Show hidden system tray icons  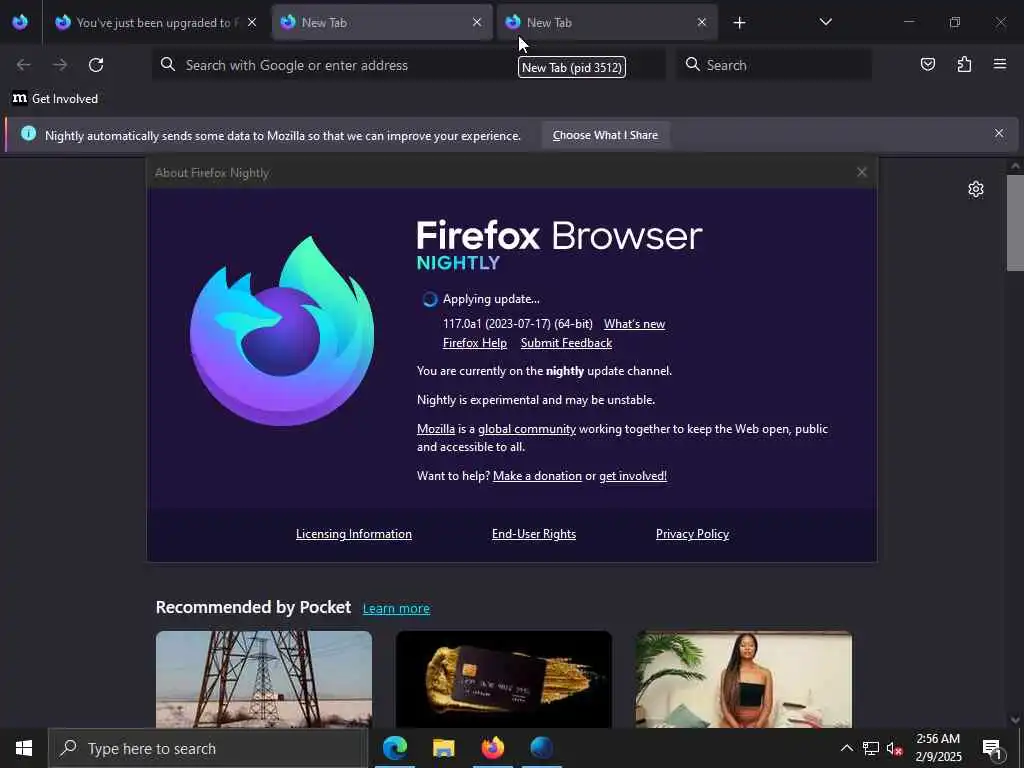(x=846, y=748)
